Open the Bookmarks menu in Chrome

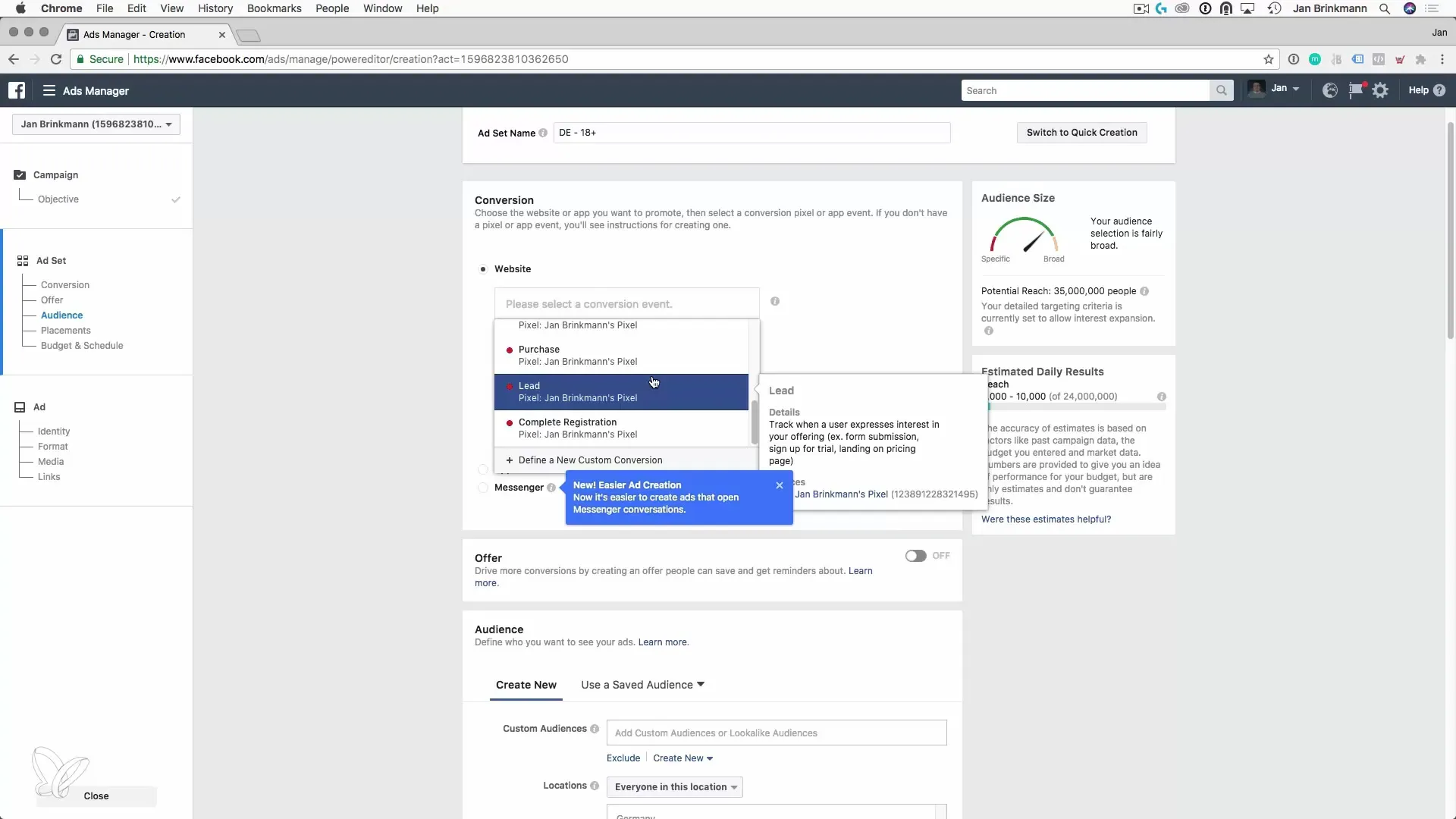pos(274,8)
